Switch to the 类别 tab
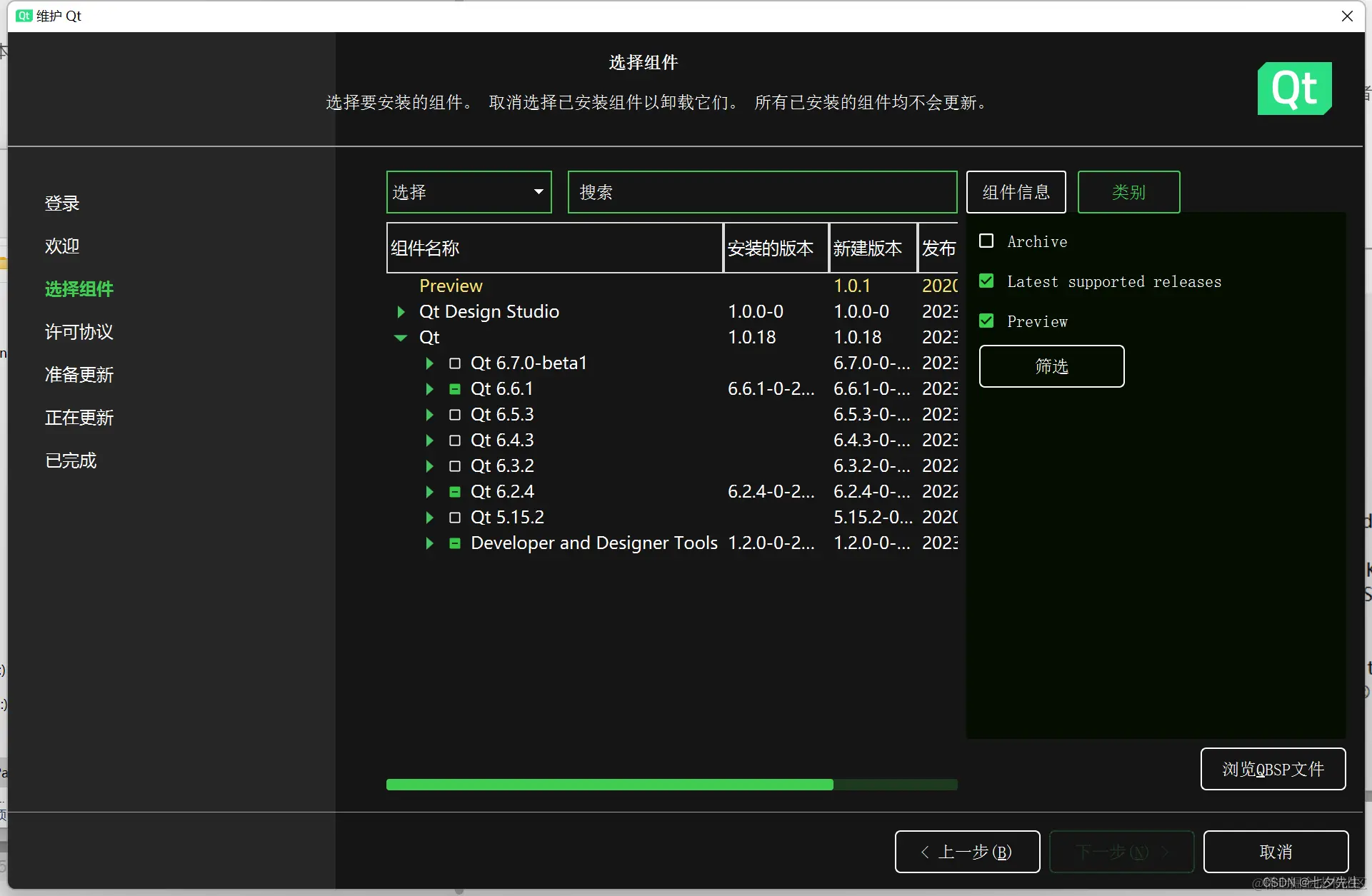 tap(1128, 192)
